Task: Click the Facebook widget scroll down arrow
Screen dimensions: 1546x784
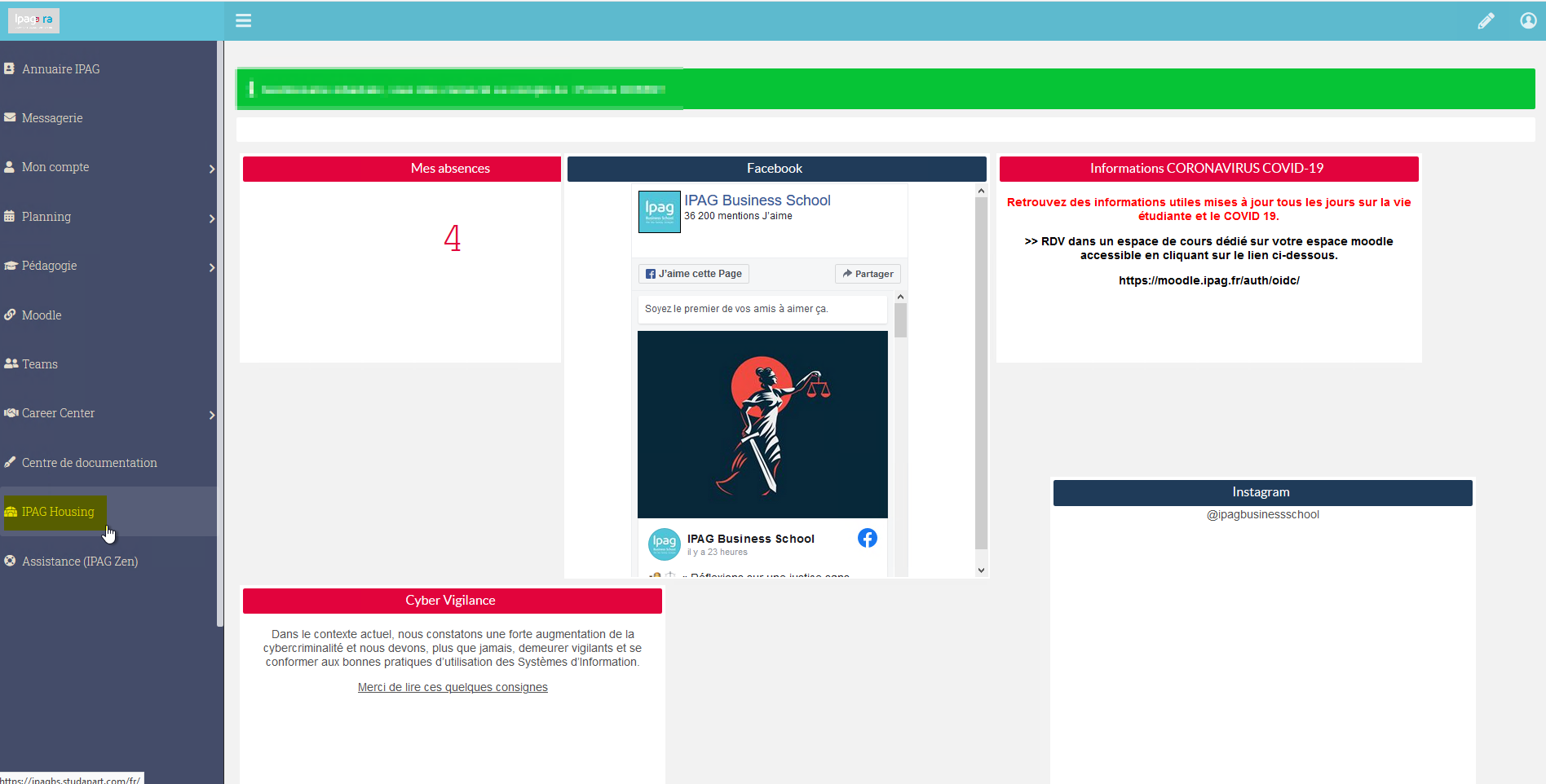Action: point(981,570)
